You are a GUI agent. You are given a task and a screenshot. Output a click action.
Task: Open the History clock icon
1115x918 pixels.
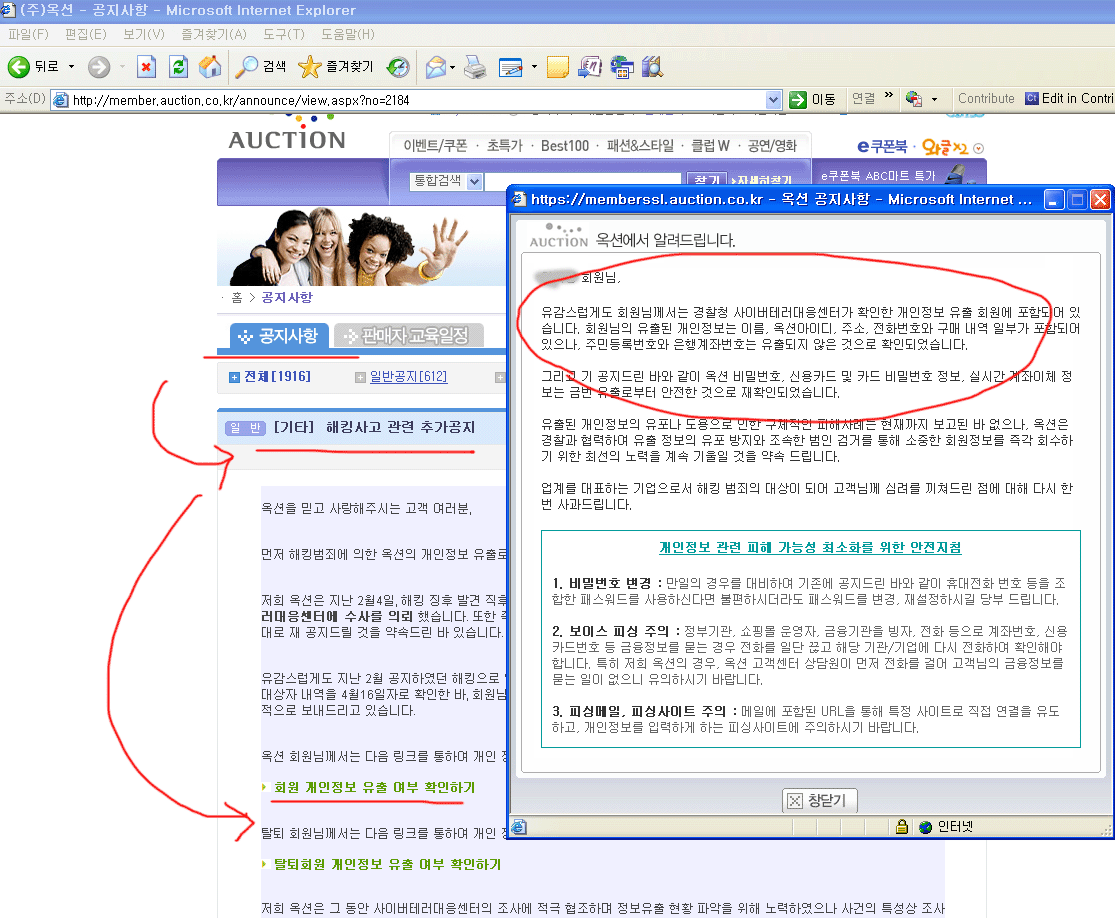[398, 67]
